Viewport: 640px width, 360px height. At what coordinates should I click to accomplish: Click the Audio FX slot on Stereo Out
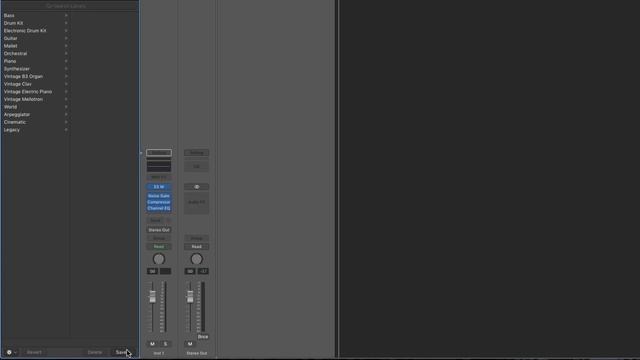coord(196,202)
